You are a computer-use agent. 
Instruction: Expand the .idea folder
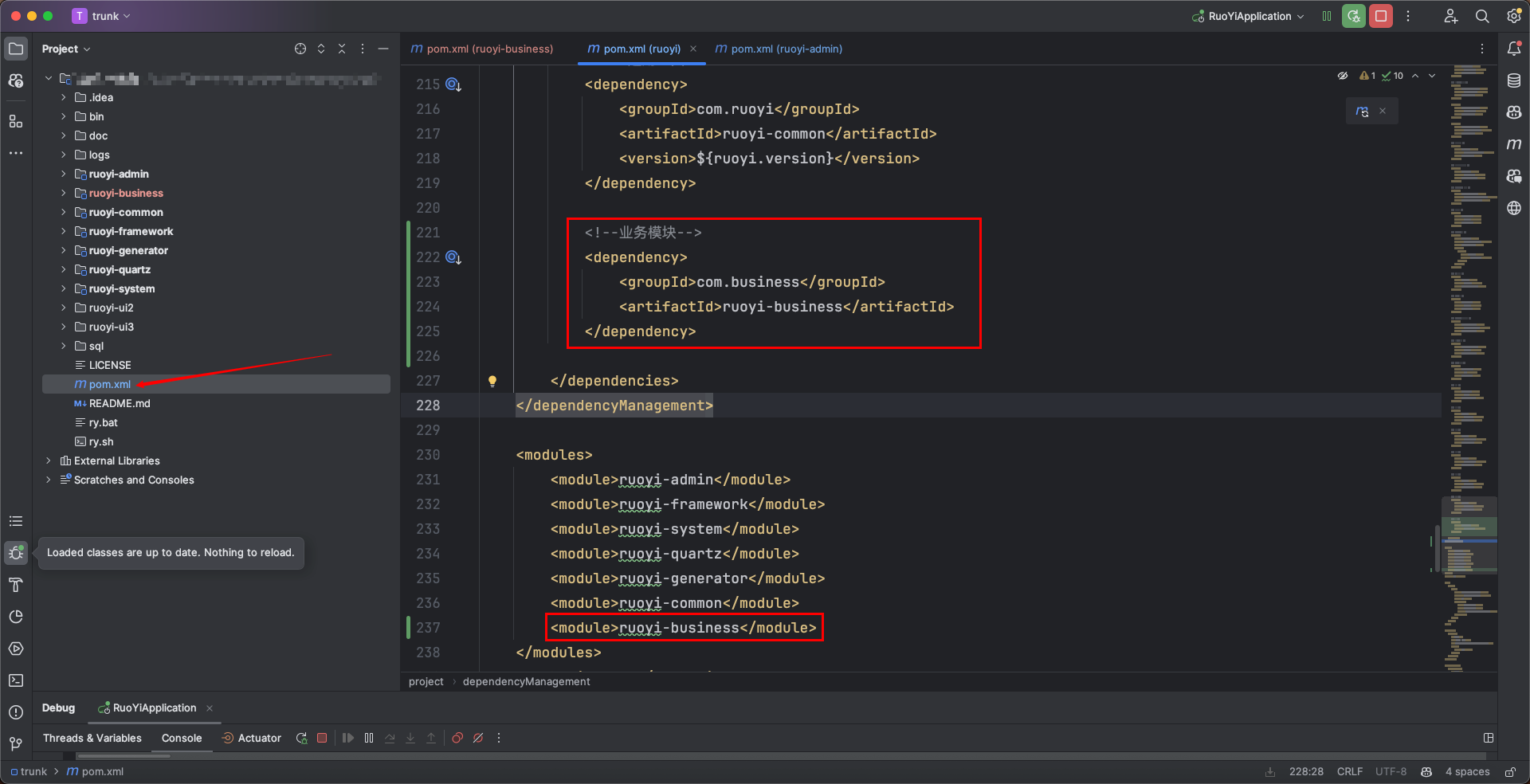click(x=64, y=97)
